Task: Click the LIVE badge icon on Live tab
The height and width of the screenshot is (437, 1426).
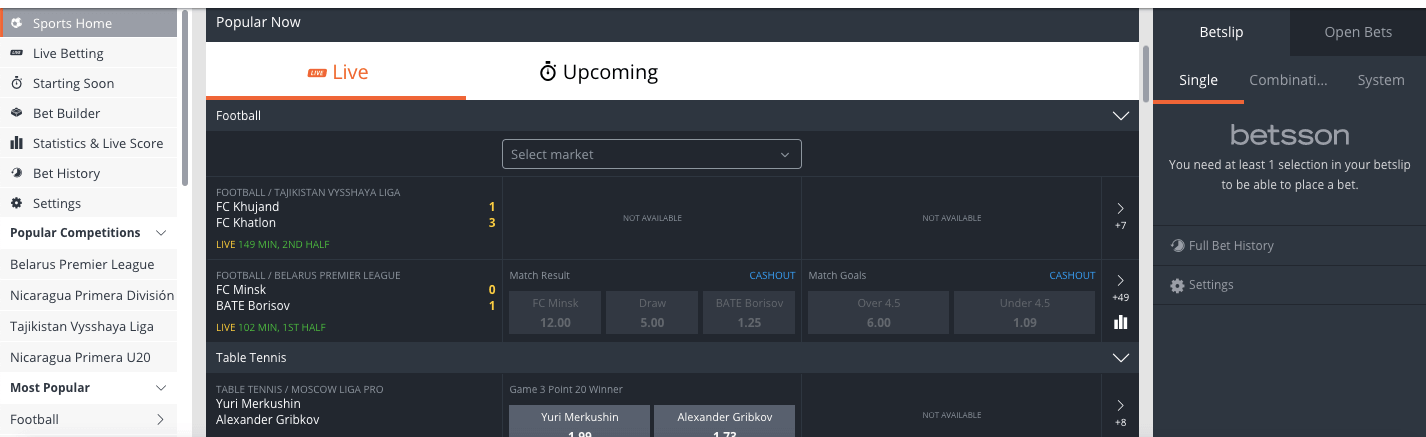Action: coord(317,73)
